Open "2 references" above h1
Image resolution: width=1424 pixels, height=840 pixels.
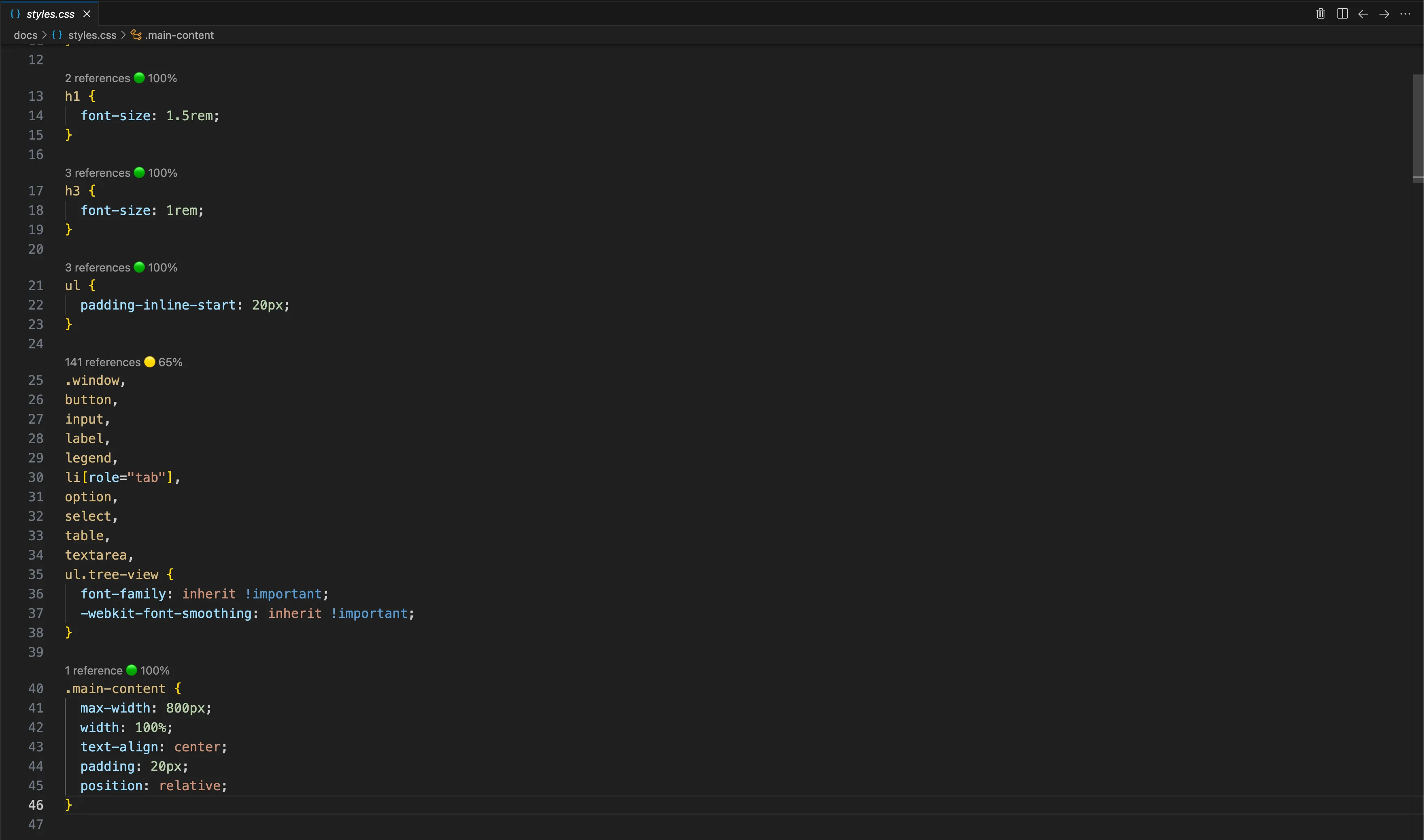coord(98,78)
